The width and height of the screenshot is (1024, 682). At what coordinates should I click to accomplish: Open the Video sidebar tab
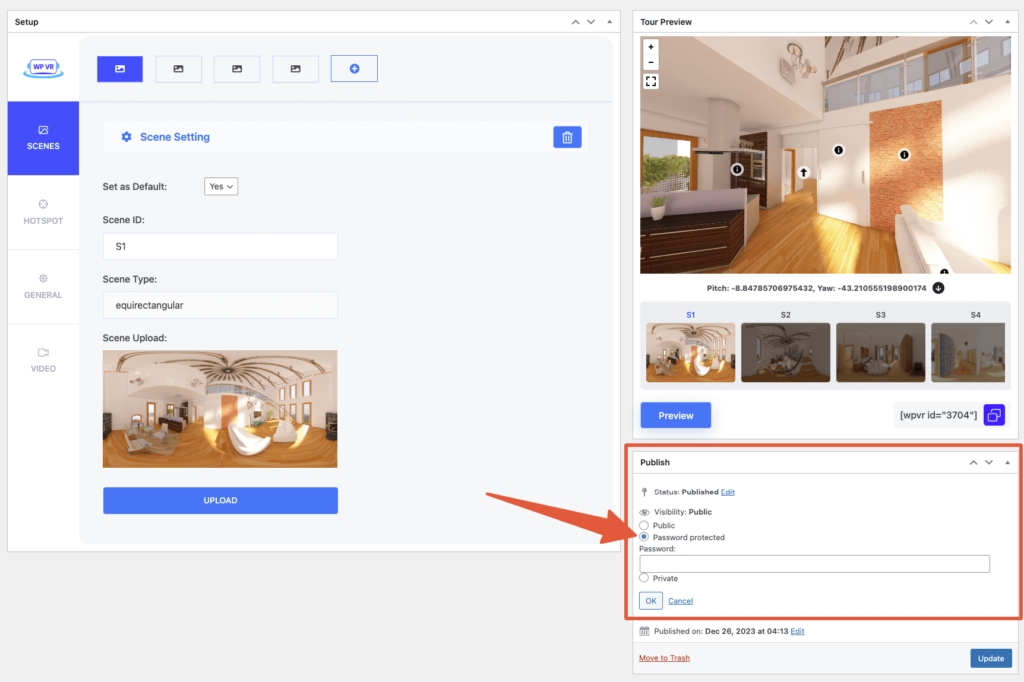click(43, 361)
